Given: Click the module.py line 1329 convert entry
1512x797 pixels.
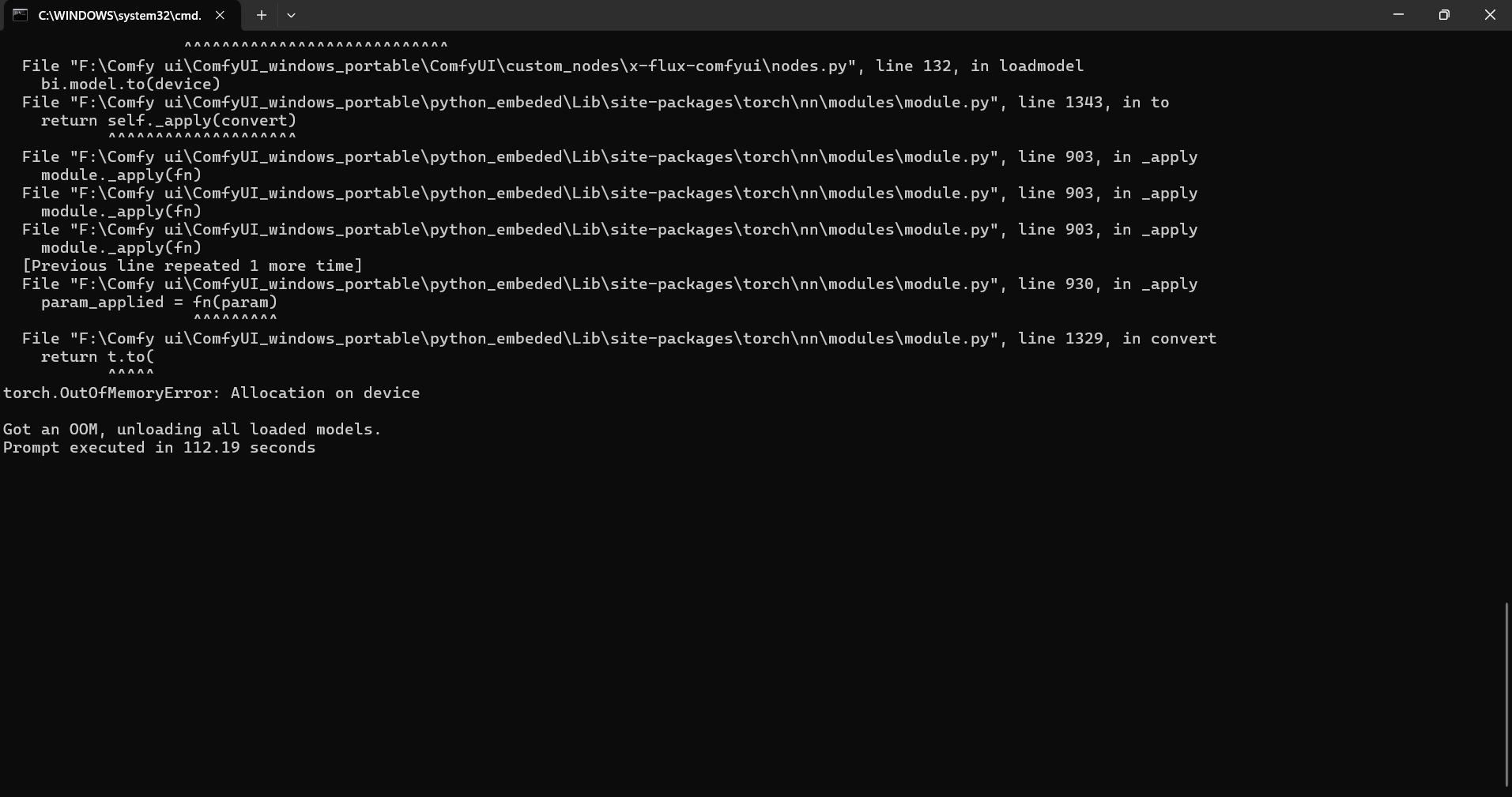Looking at the screenshot, I should (619, 339).
